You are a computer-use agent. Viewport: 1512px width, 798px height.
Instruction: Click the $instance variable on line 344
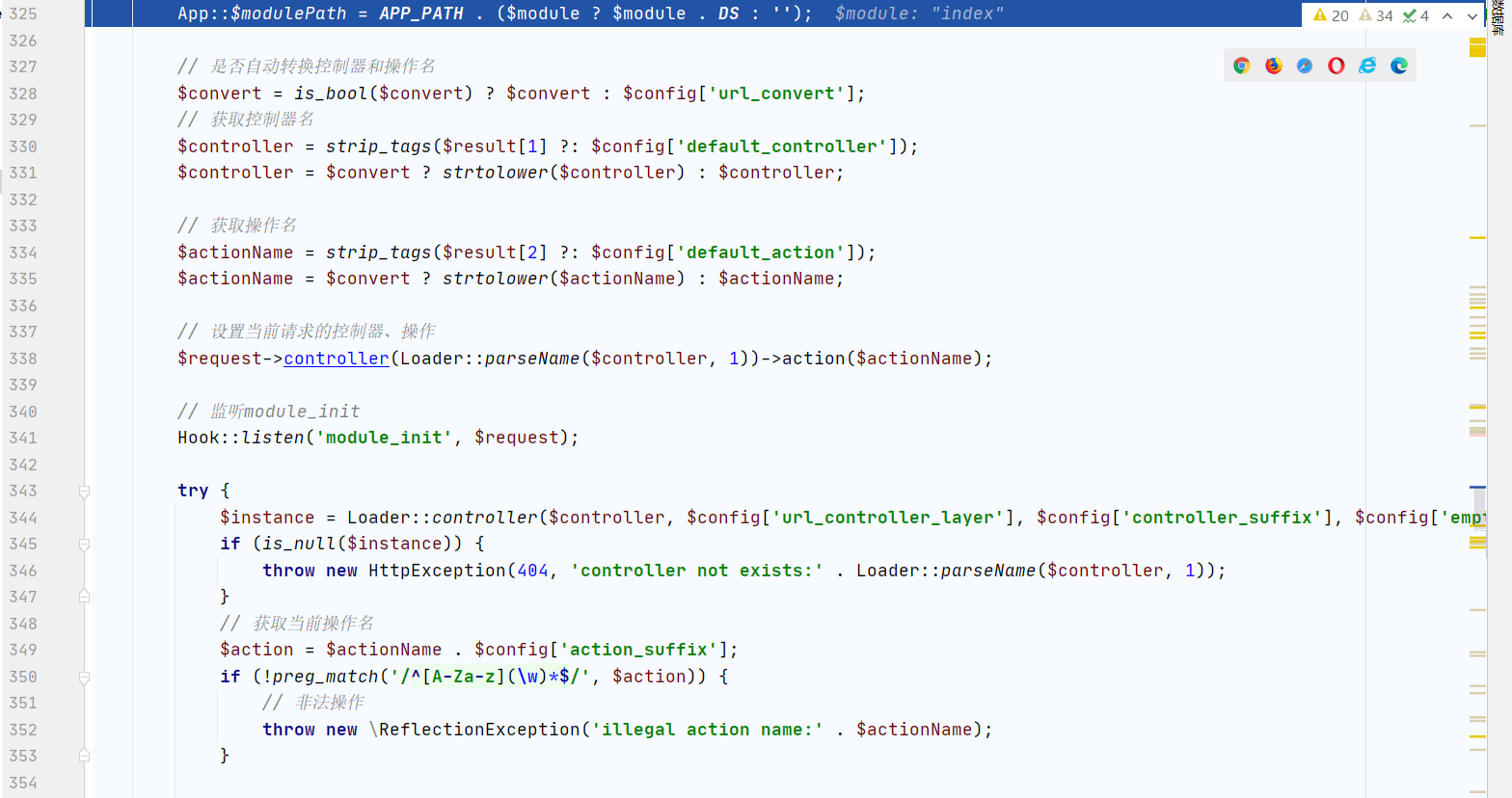coord(267,518)
